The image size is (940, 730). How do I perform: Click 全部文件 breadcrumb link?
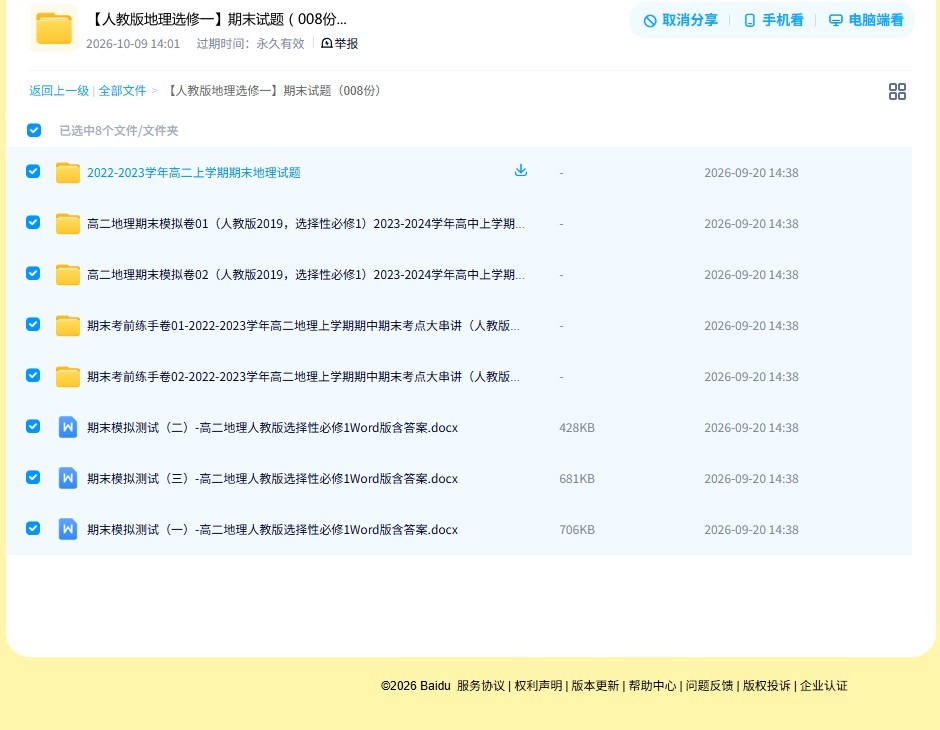pos(122,91)
